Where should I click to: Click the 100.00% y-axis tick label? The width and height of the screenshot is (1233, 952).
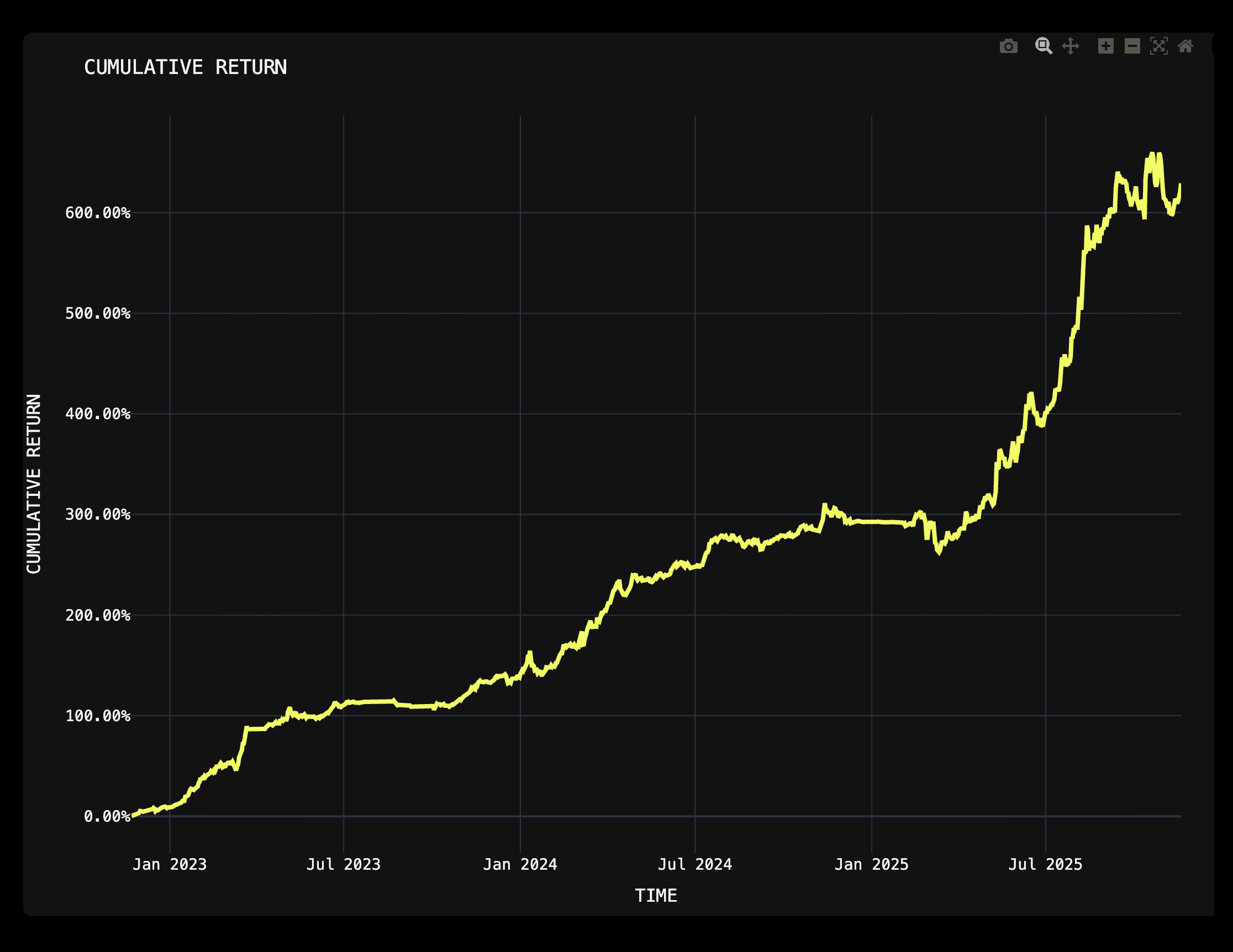pos(98,716)
